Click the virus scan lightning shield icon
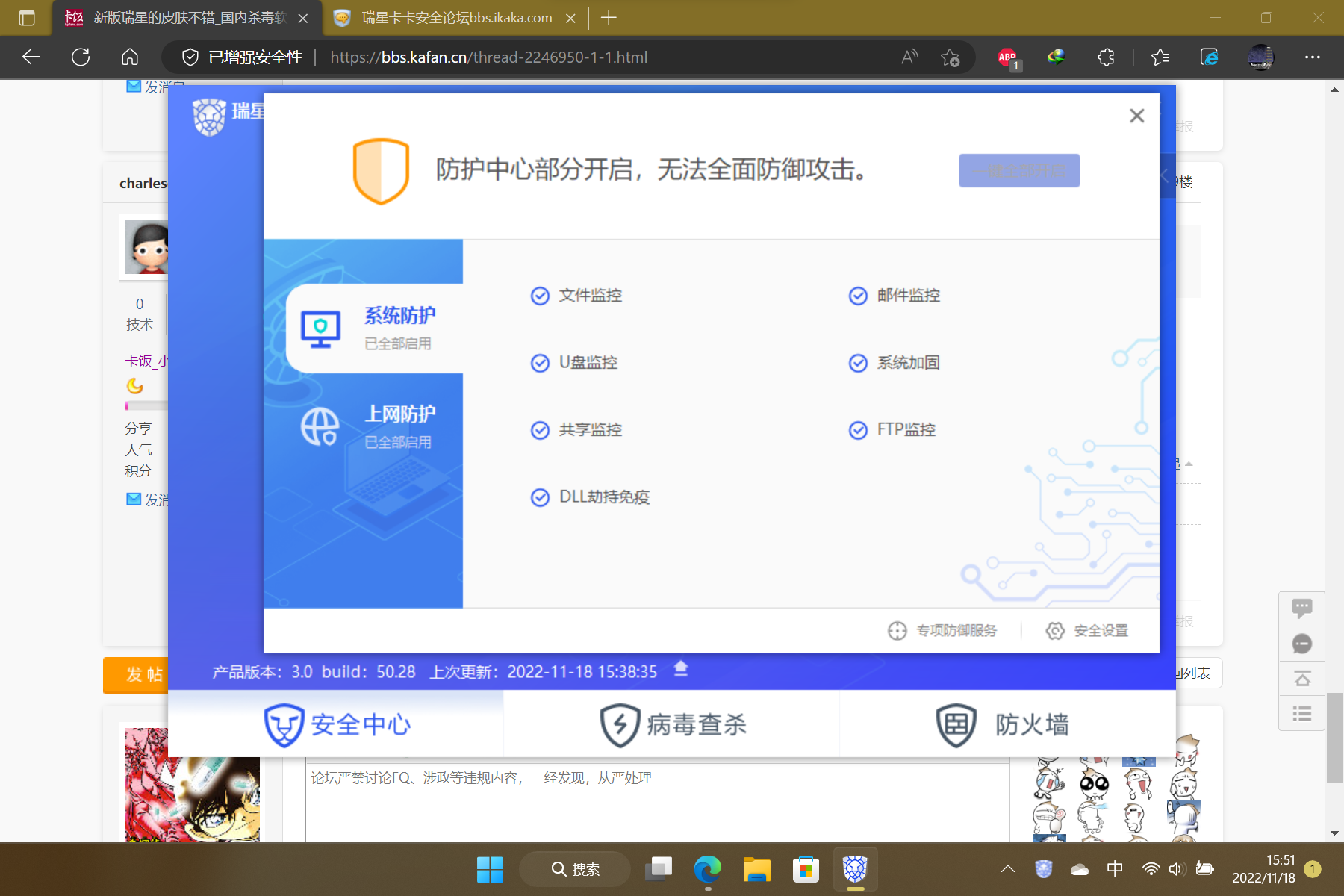Screen dimensions: 1344x896 [x=620, y=724]
